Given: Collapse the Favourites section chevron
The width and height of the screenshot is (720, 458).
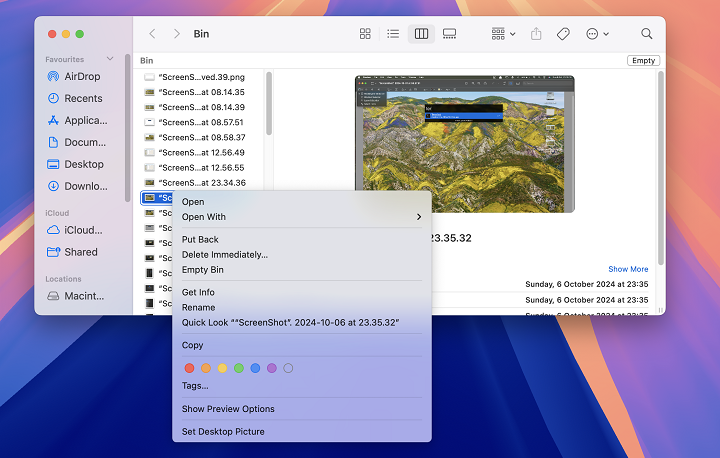Looking at the screenshot, I should [110, 59].
